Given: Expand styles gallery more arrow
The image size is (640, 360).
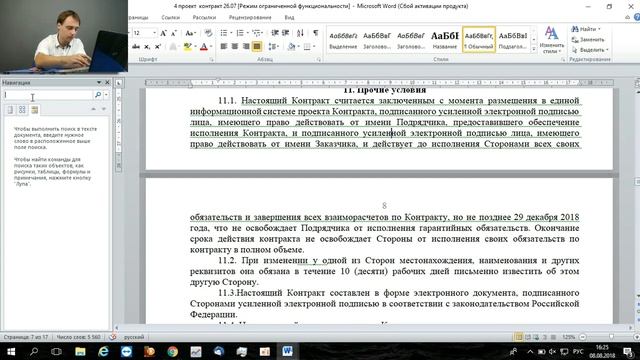Looking at the screenshot, I should click(533, 49).
